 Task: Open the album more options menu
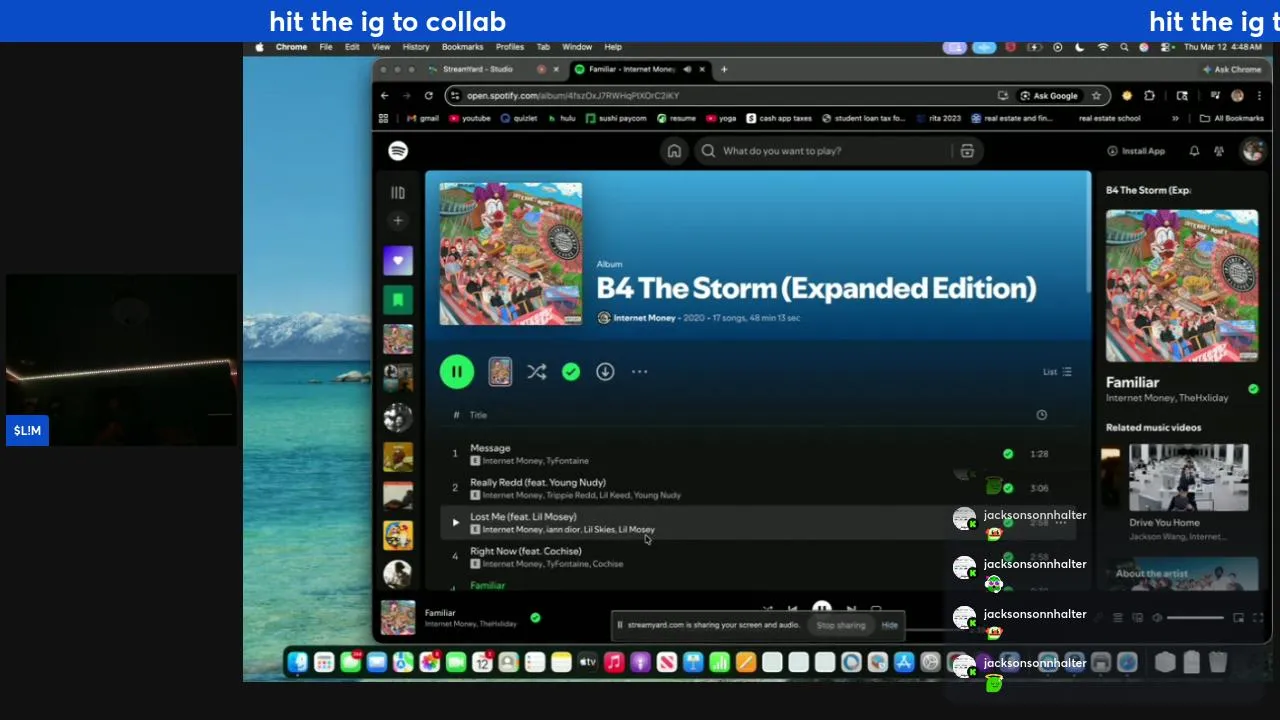coord(639,372)
